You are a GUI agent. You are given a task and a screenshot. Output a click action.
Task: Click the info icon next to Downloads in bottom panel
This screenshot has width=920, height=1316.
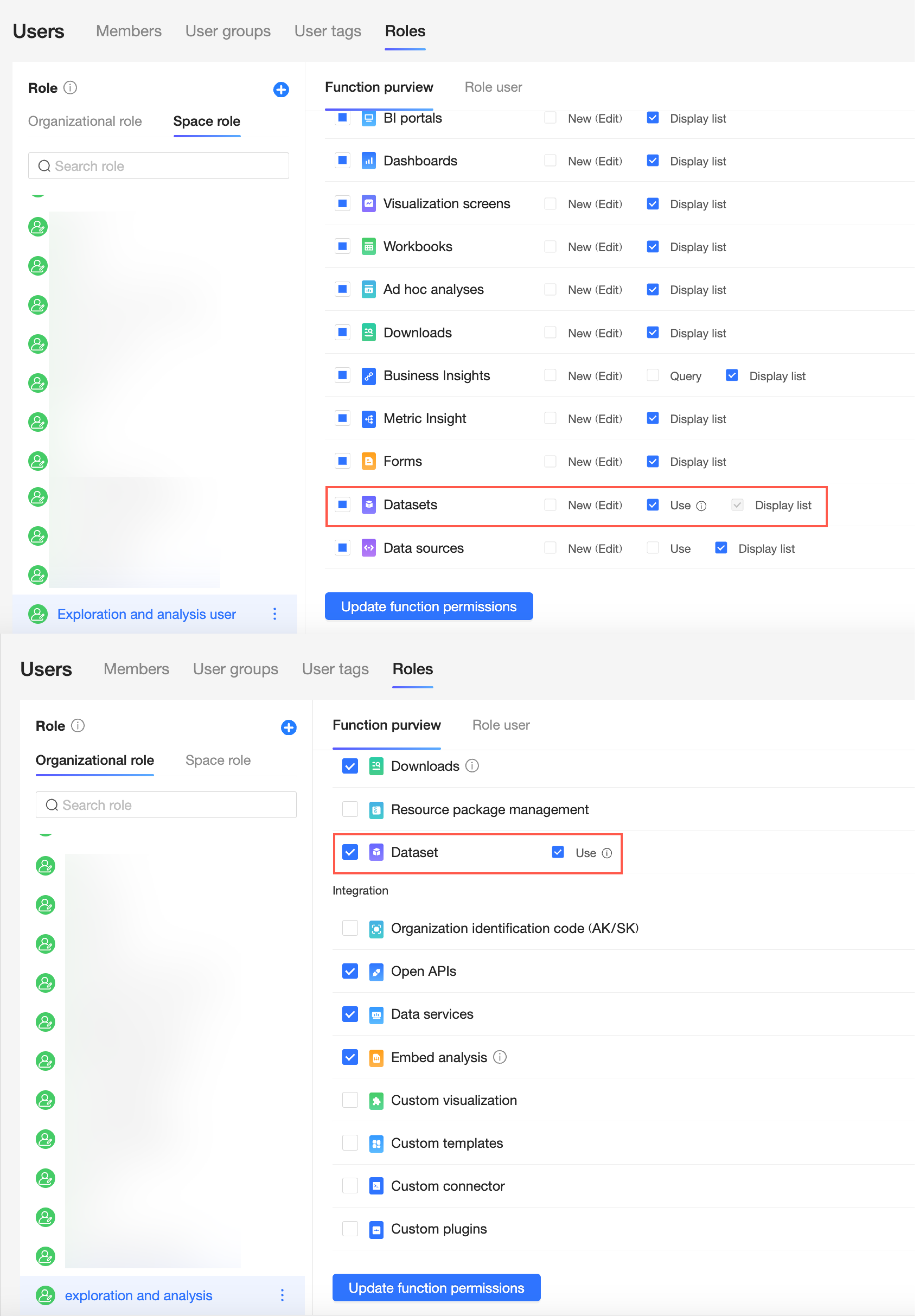tap(472, 766)
